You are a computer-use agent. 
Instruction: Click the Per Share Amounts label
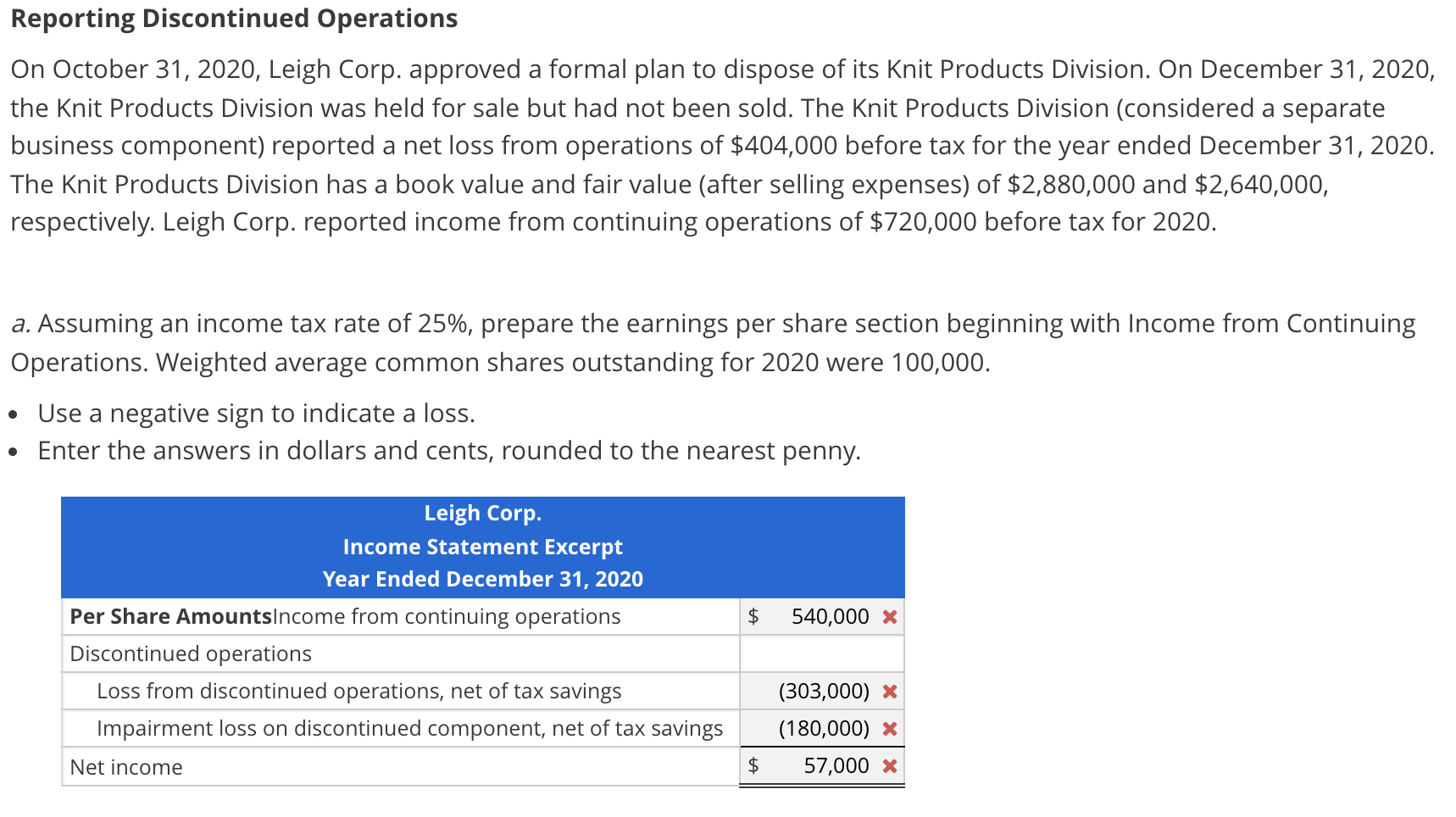(169, 616)
